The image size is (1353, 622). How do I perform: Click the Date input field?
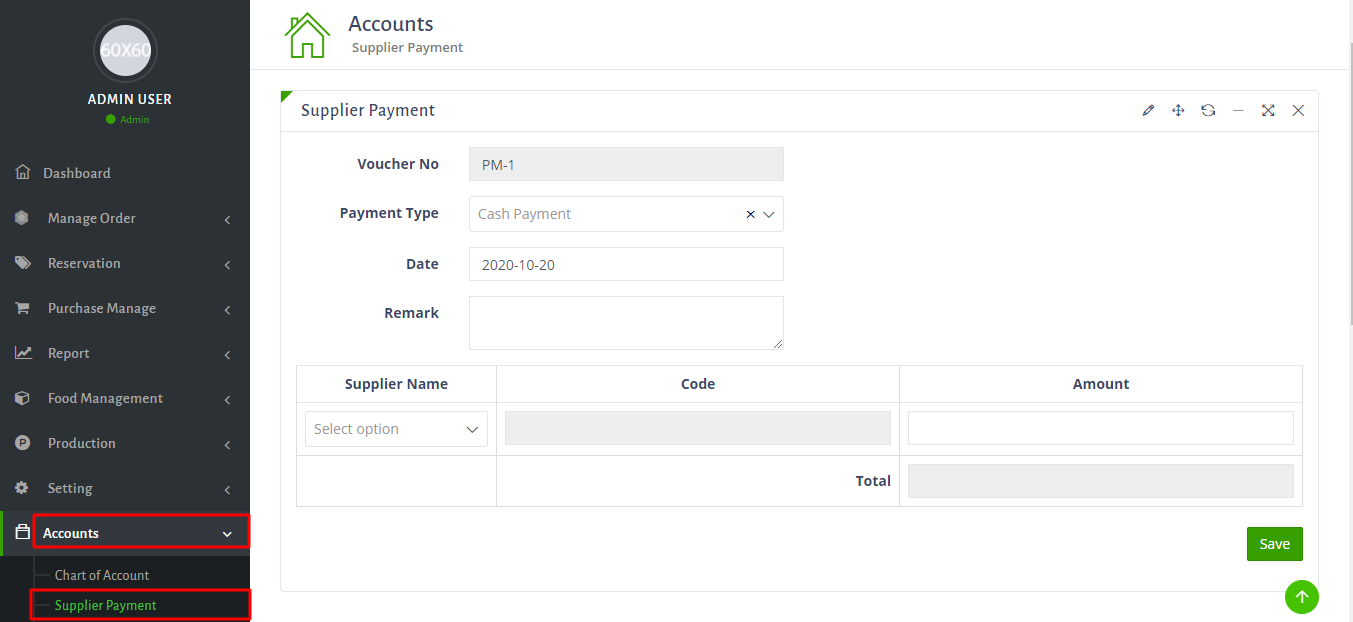coord(625,264)
